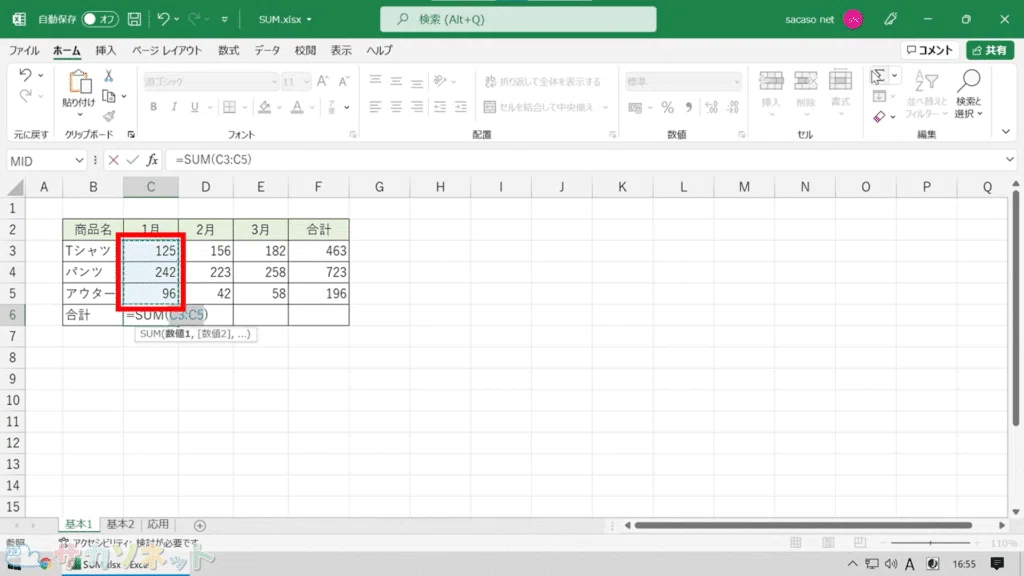Image resolution: width=1024 pixels, height=576 pixels.
Task: Click inside the formula bar text
Action: (213, 160)
